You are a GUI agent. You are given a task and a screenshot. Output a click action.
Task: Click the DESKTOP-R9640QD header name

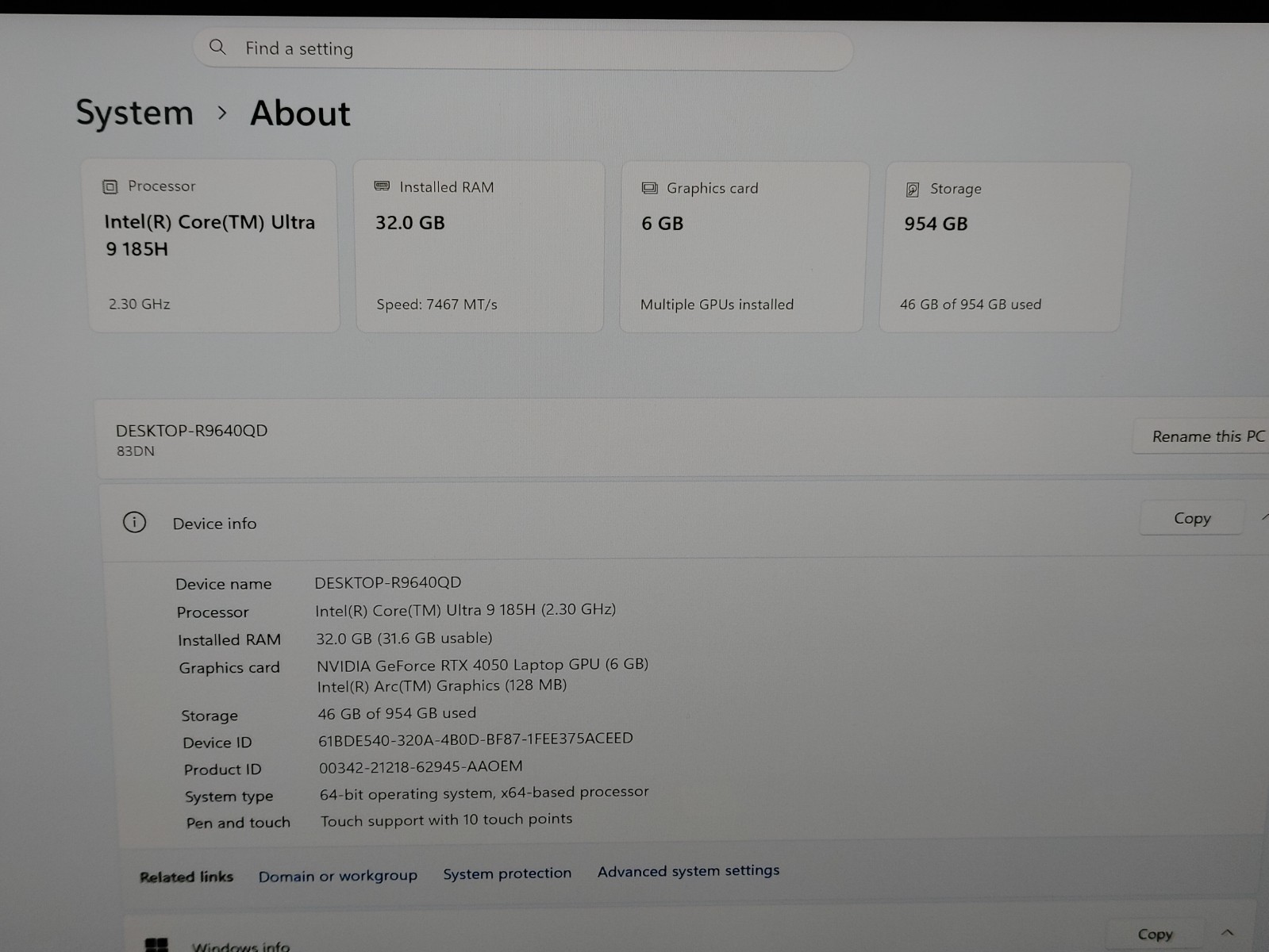point(191,431)
